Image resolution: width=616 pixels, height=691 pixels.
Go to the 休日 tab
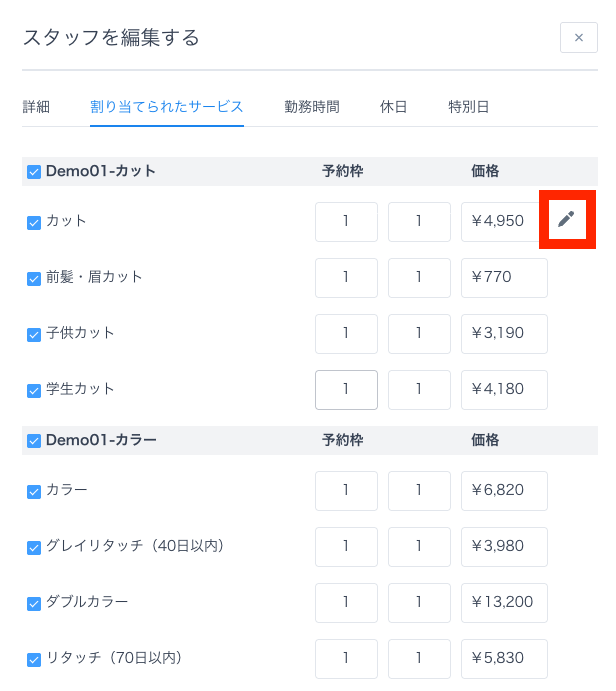click(393, 107)
